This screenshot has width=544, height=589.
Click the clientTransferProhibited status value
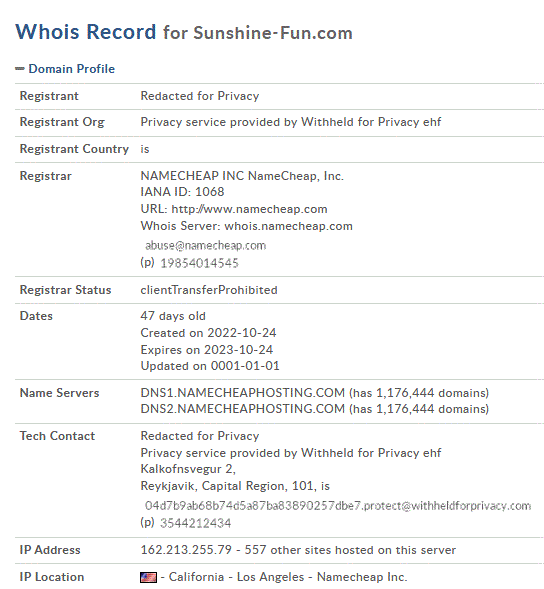click(209, 290)
